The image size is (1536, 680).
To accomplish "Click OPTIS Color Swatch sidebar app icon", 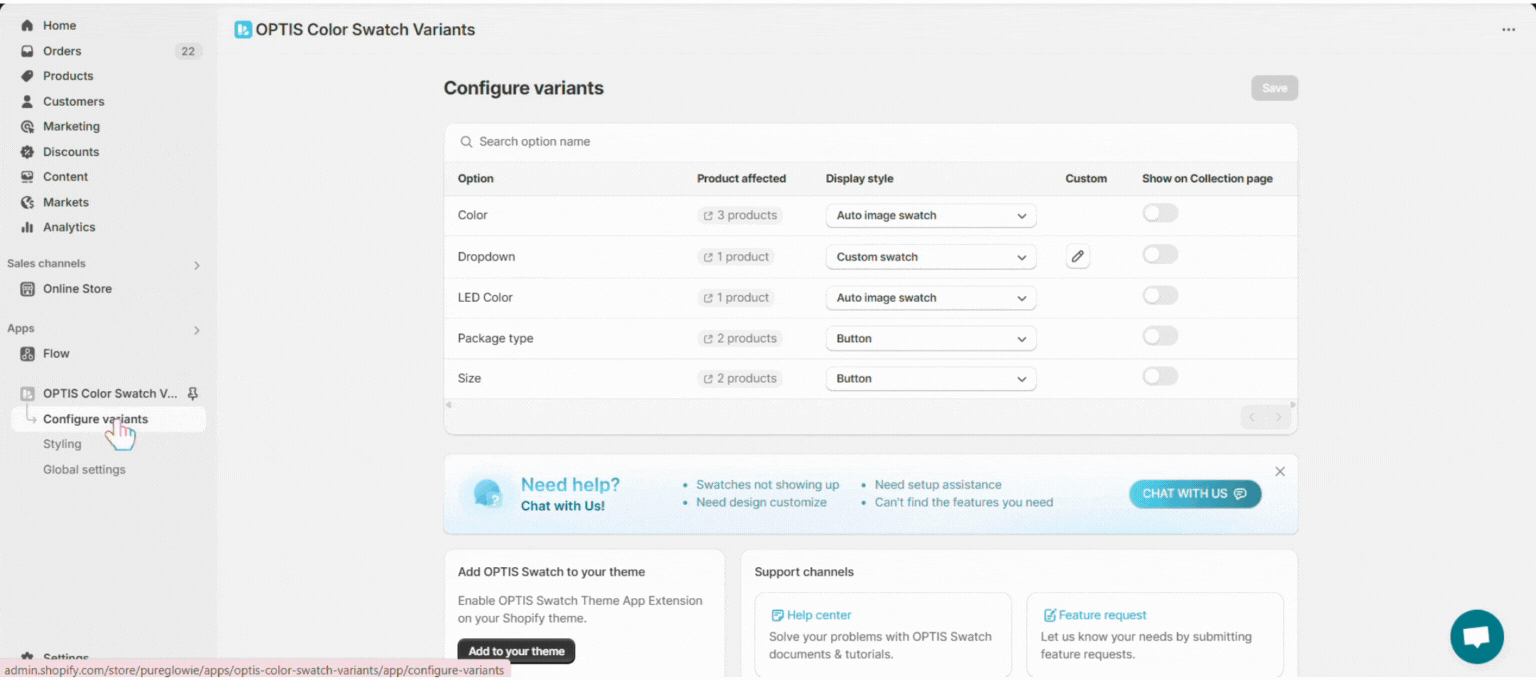I will coord(28,394).
